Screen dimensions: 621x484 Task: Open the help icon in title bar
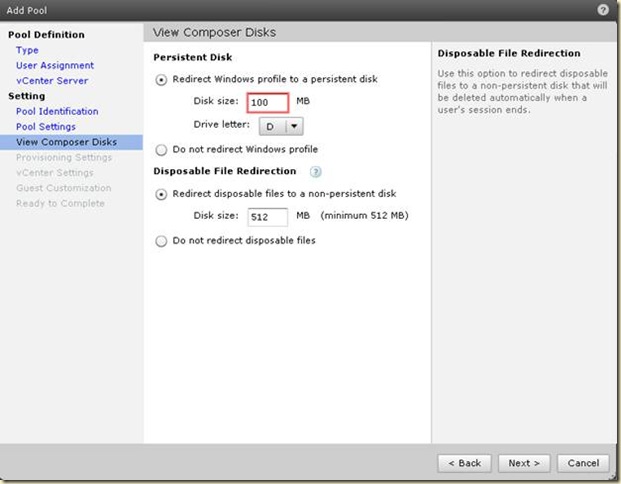(x=603, y=10)
